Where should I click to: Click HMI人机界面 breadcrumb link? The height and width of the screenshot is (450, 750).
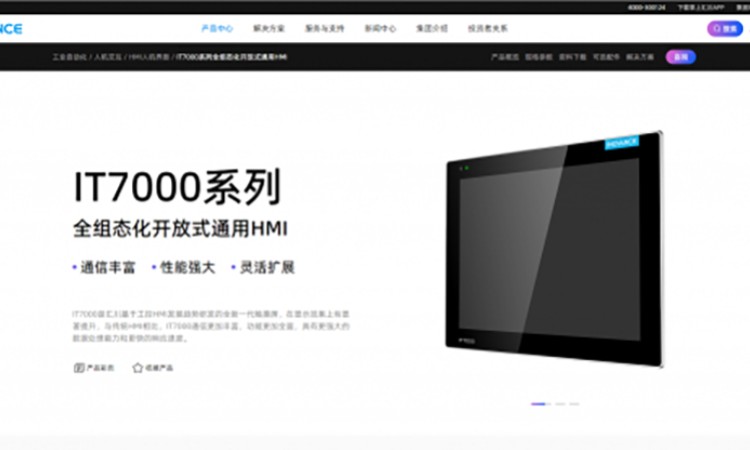(x=148, y=58)
